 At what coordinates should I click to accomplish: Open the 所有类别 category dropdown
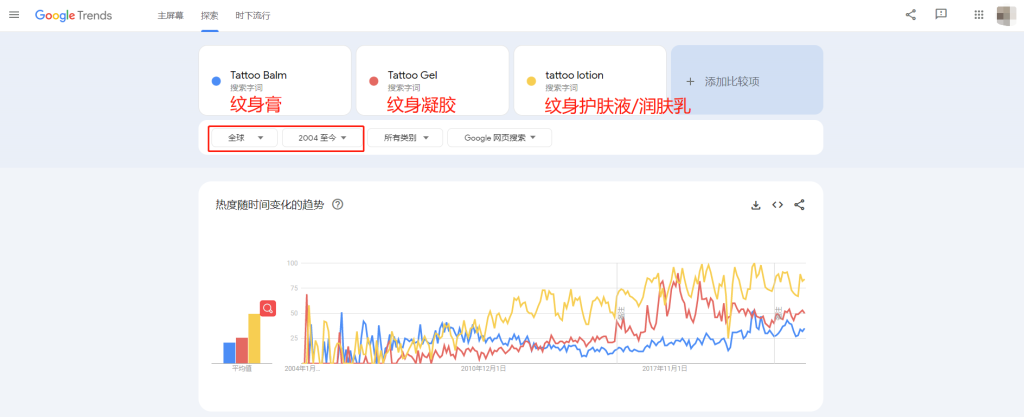click(x=405, y=138)
